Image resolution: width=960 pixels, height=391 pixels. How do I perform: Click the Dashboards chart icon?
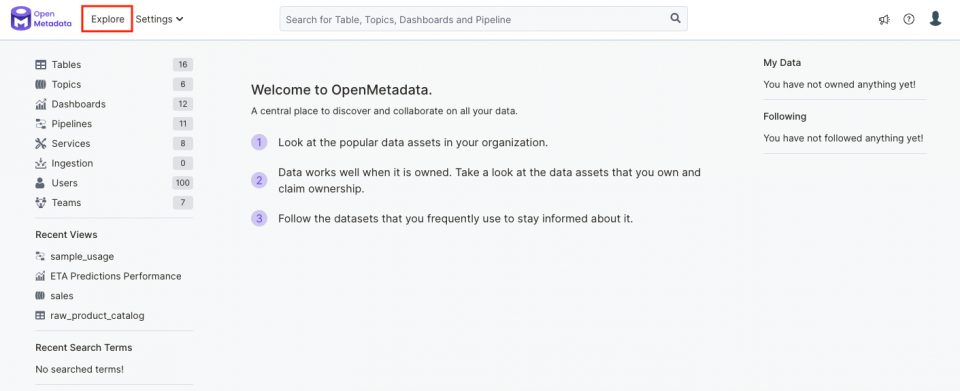40,104
